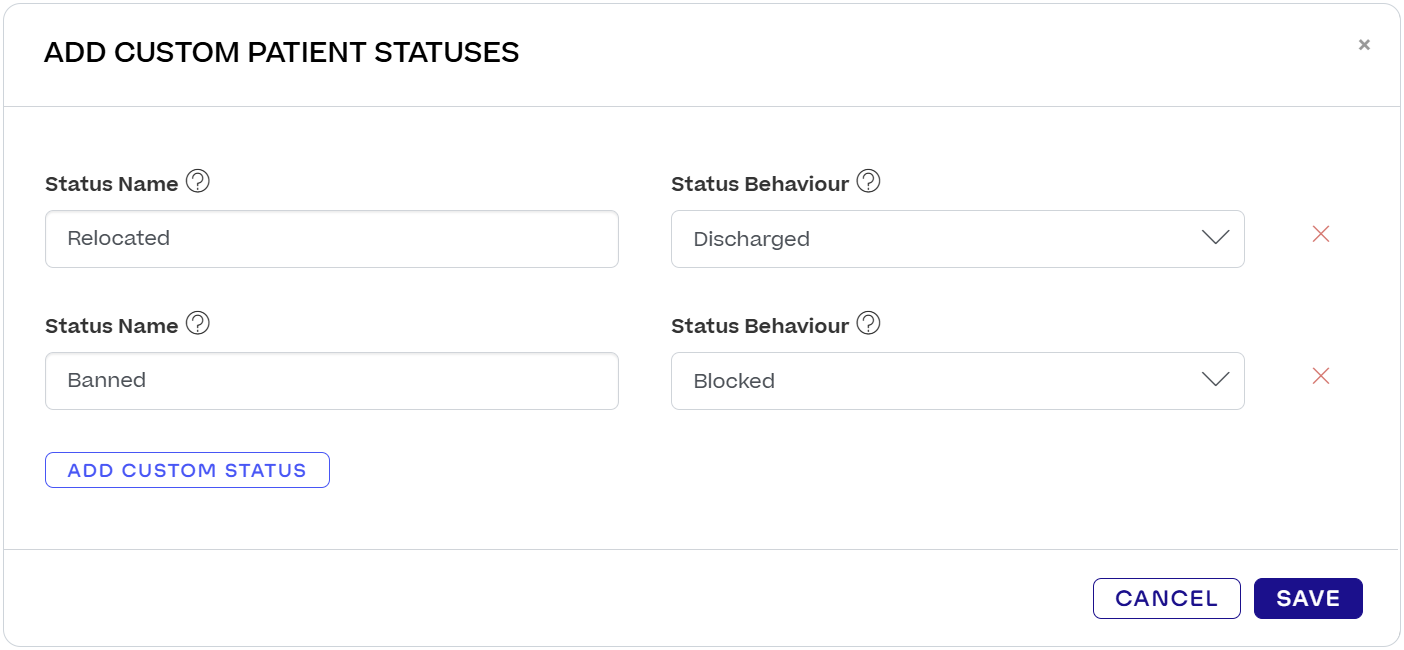
Task: Click the CANCEL button
Action: pos(1166,598)
